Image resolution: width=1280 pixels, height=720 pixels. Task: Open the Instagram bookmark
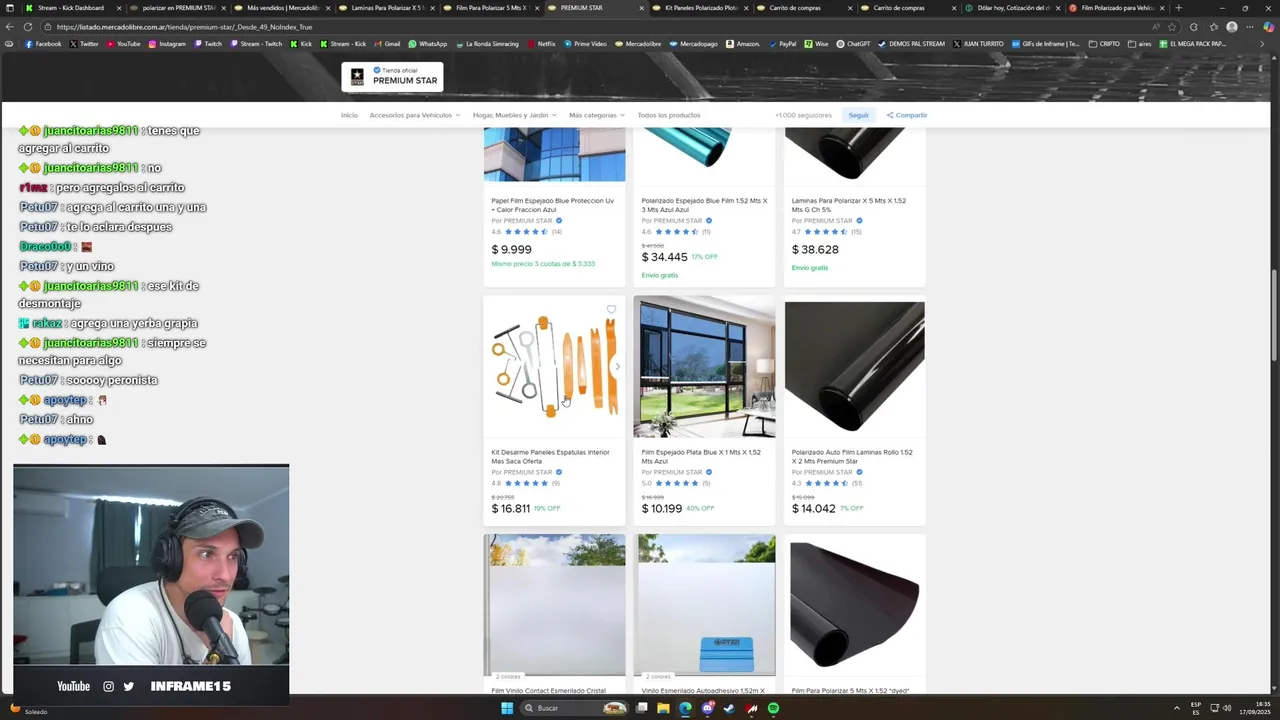click(x=166, y=44)
